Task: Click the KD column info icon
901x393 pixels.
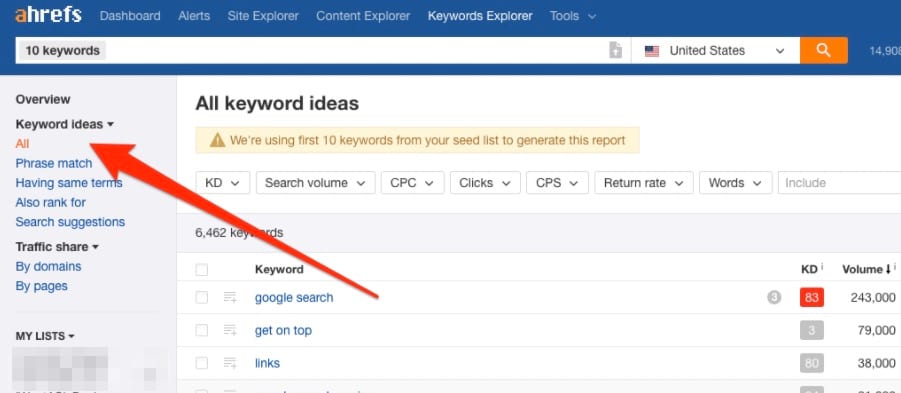Action: coord(822,267)
